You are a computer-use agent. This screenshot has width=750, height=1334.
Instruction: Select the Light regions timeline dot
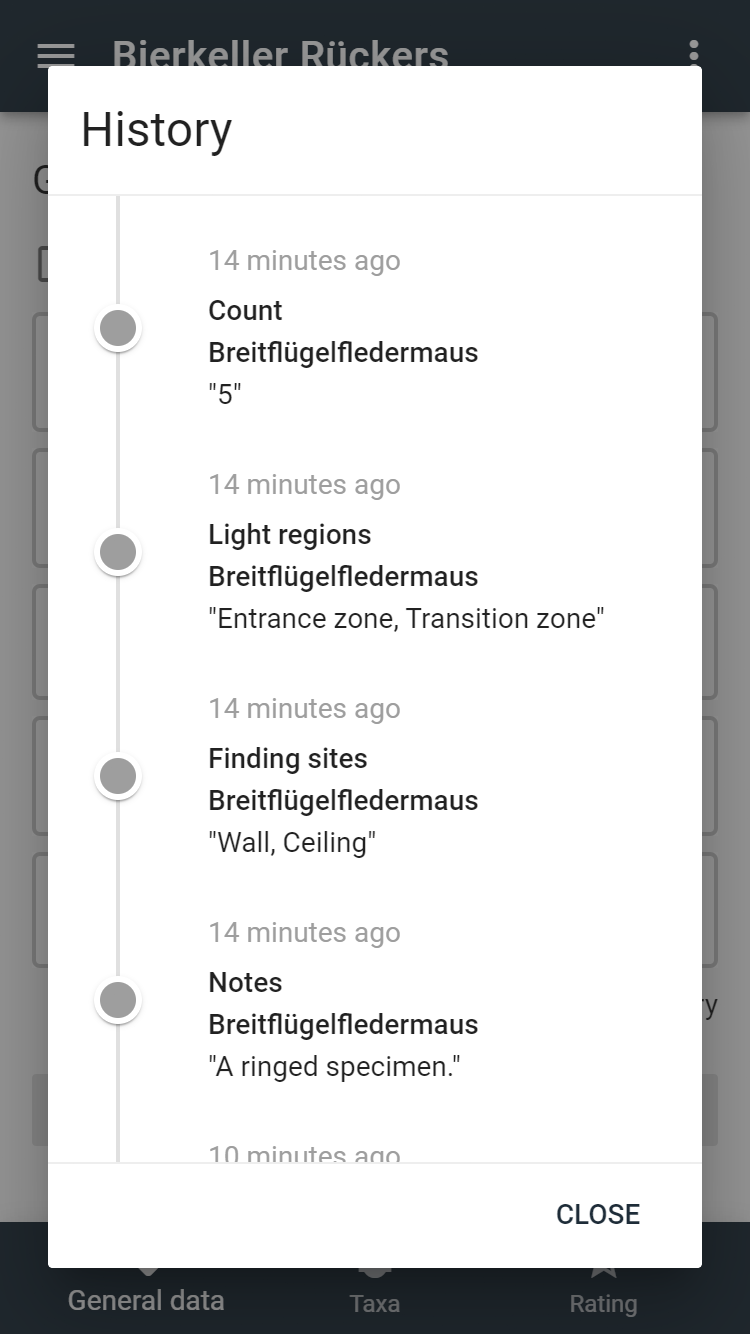(x=118, y=552)
